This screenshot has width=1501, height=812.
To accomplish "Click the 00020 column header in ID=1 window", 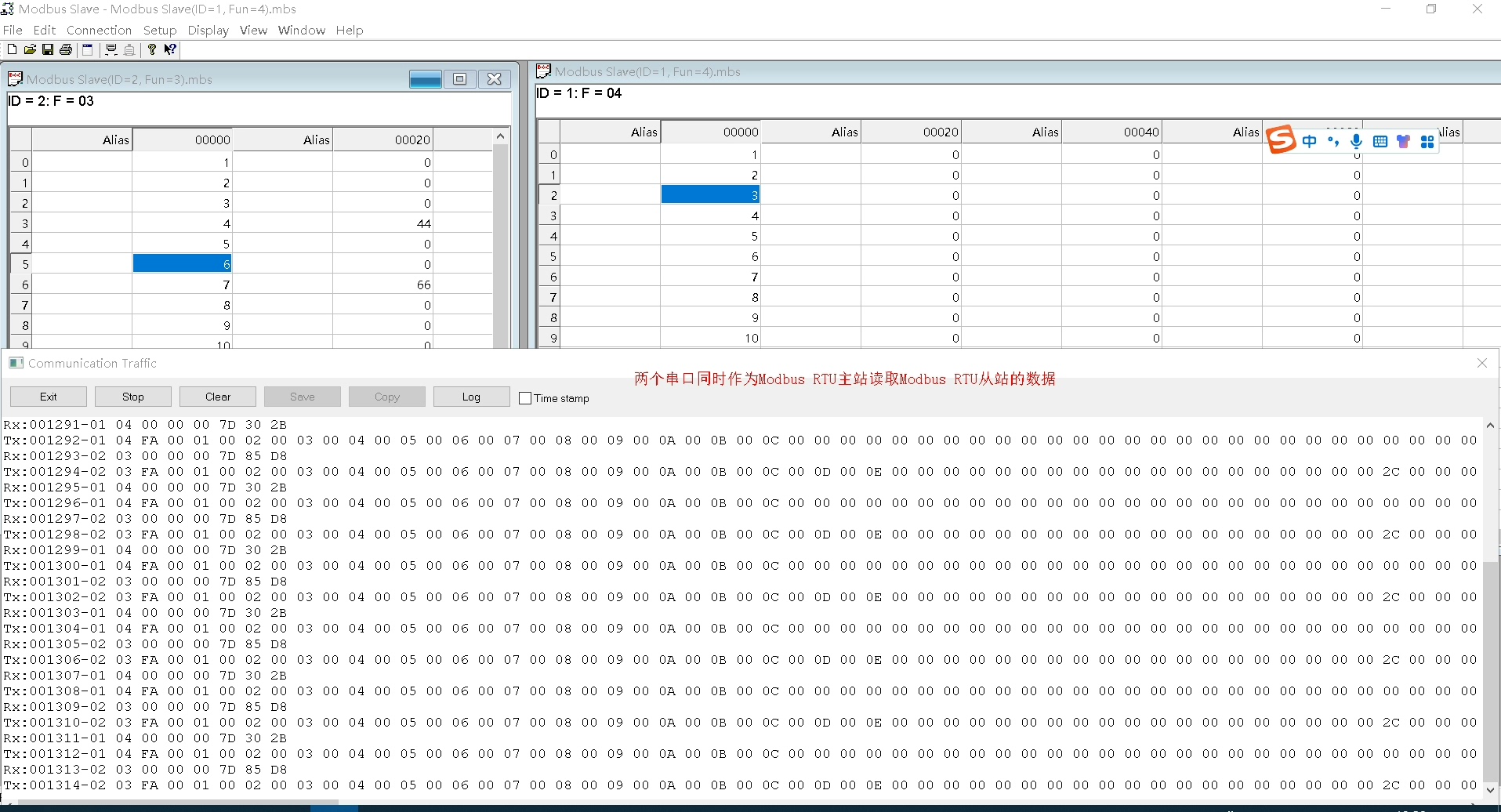I will pyautogui.click(x=912, y=132).
